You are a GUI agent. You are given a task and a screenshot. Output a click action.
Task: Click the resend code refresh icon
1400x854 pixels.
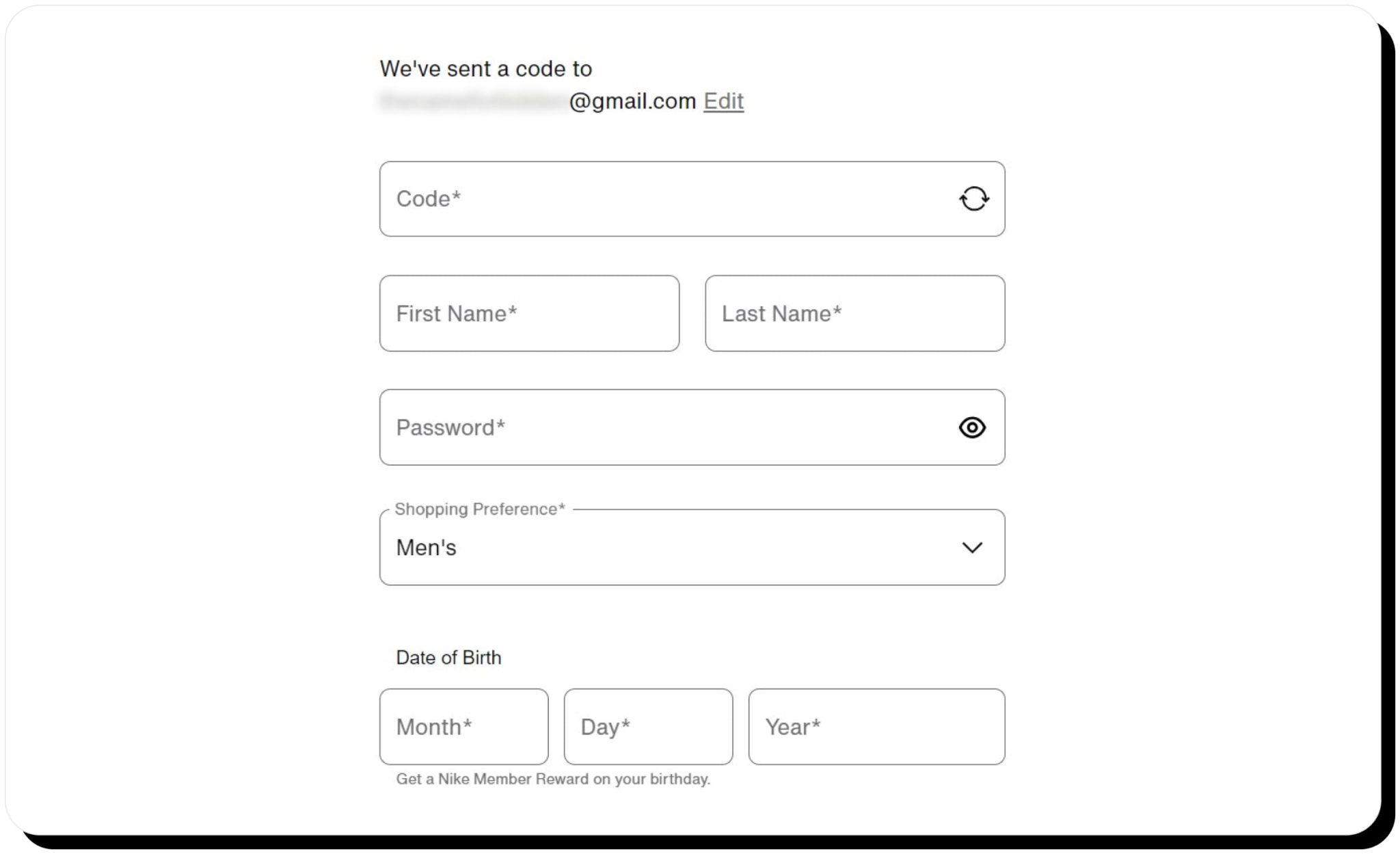click(x=973, y=198)
